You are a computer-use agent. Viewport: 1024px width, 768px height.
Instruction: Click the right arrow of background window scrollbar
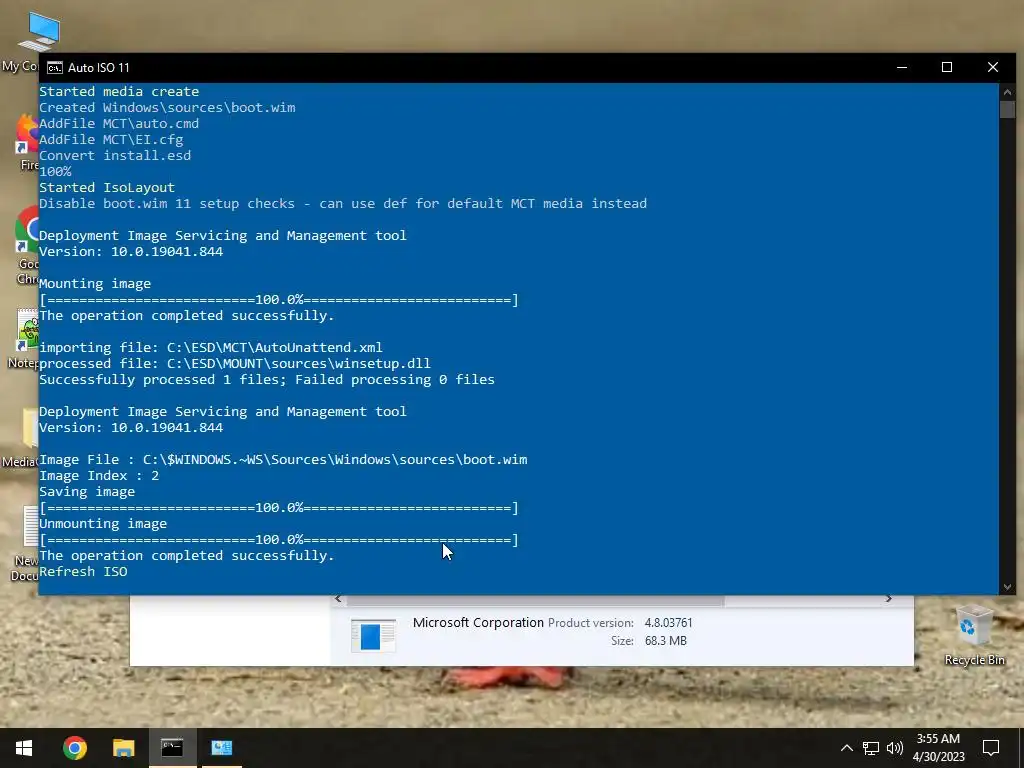point(889,598)
